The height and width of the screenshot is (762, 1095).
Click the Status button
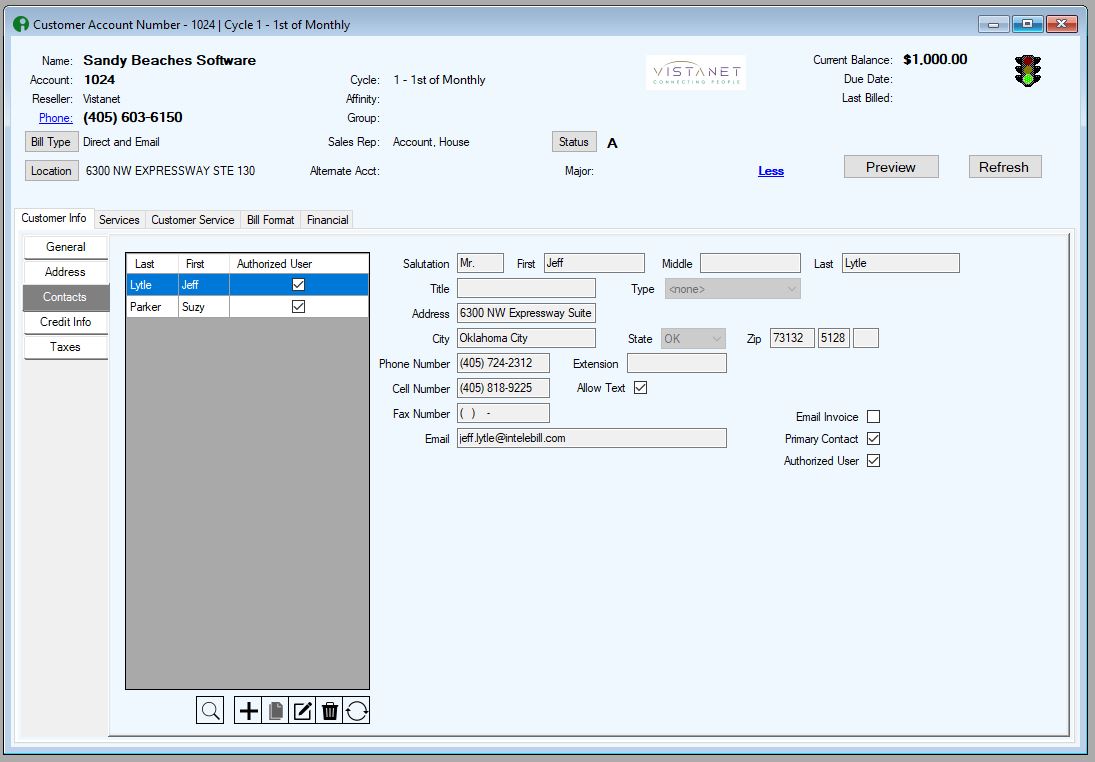click(574, 142)
